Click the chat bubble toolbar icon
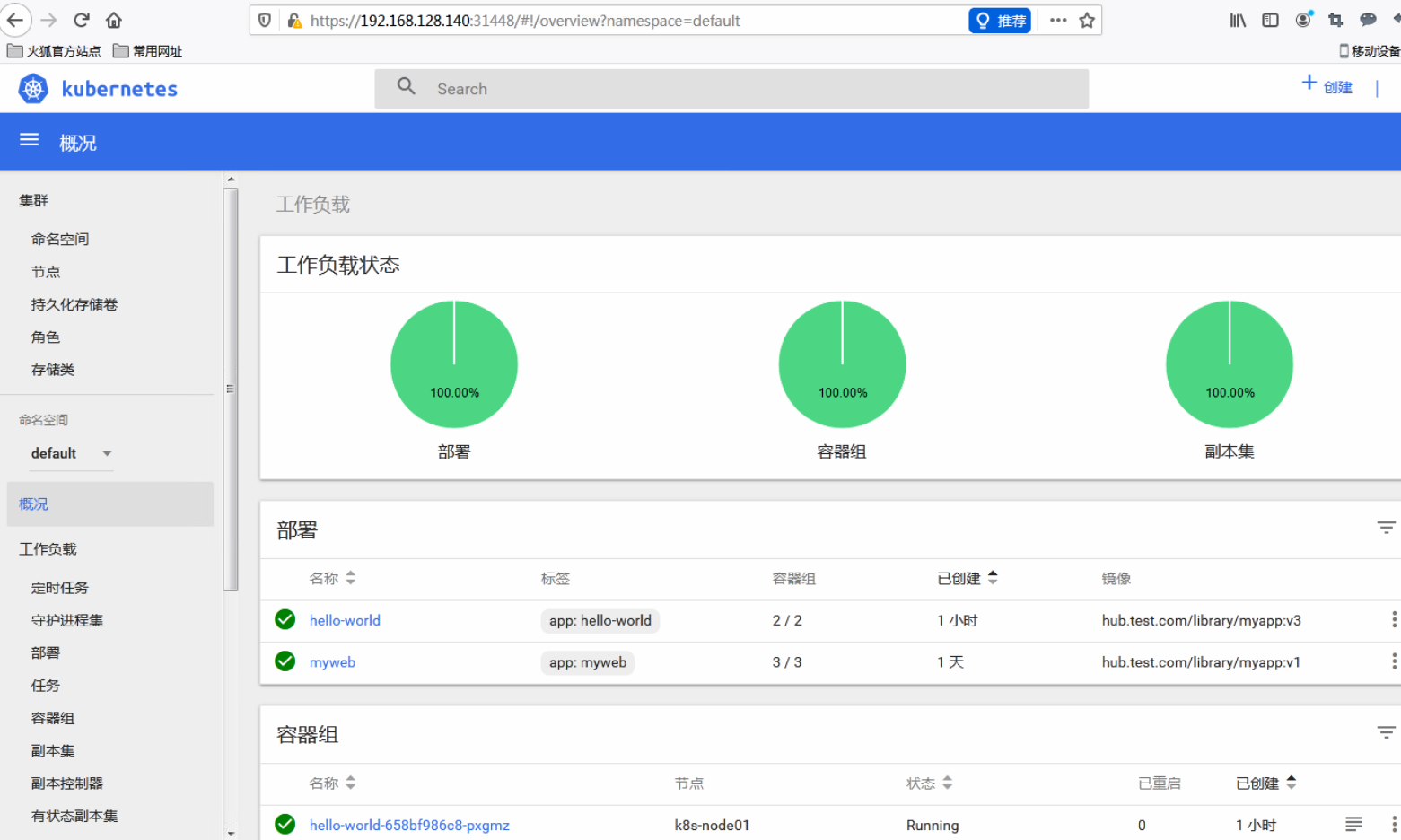Screen dimensions: 1401x840 1368,20
